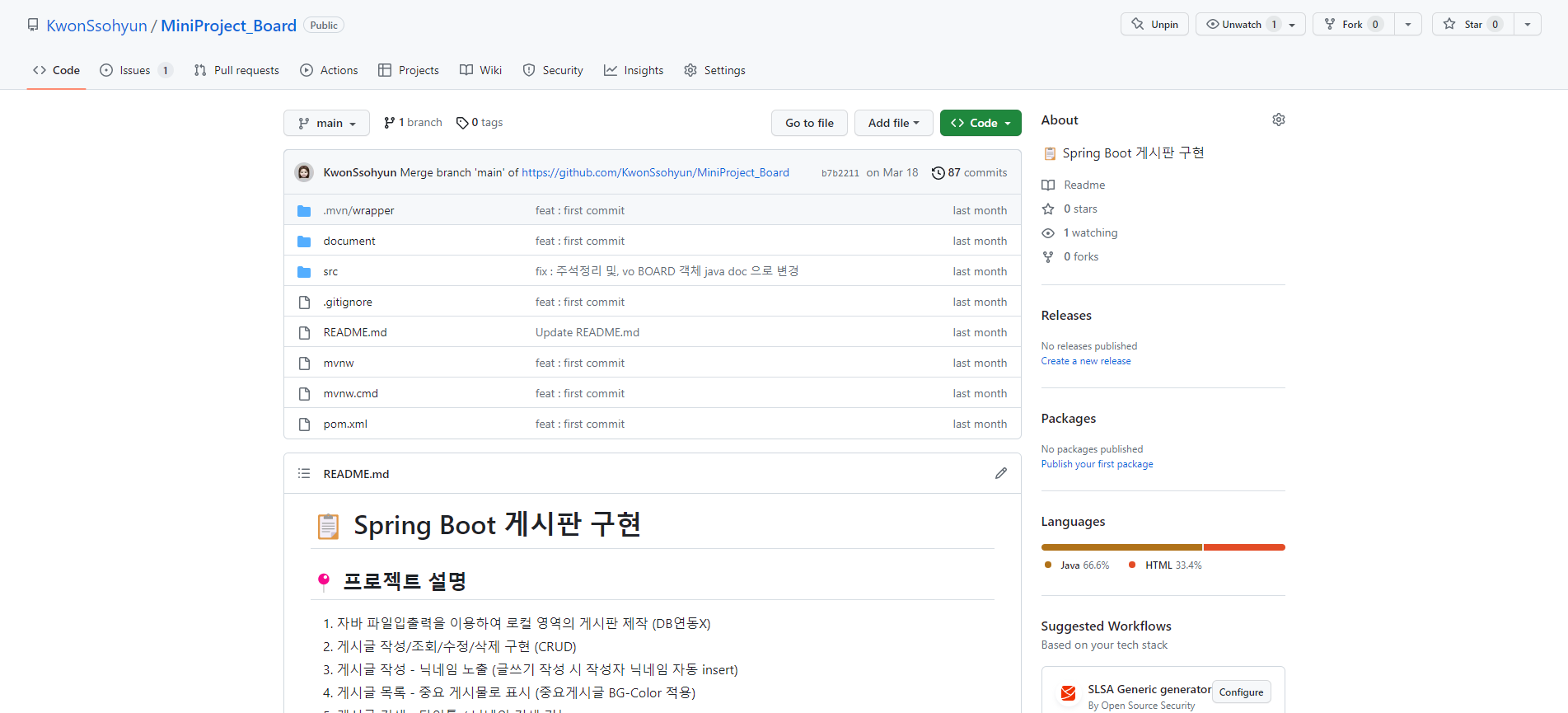Open the Fork dropdown arrow
Viewport: 1568px width, 713px height.
pyautogui.click(x=1408, y=24)
